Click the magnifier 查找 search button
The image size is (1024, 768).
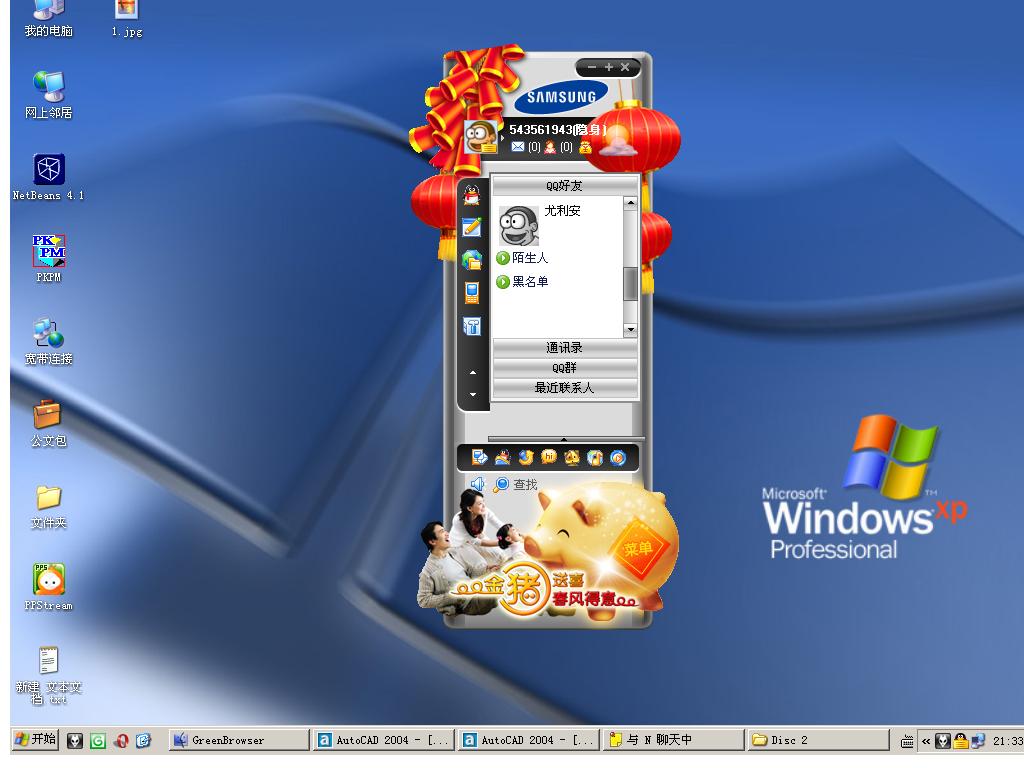click(x=515, y=485)
